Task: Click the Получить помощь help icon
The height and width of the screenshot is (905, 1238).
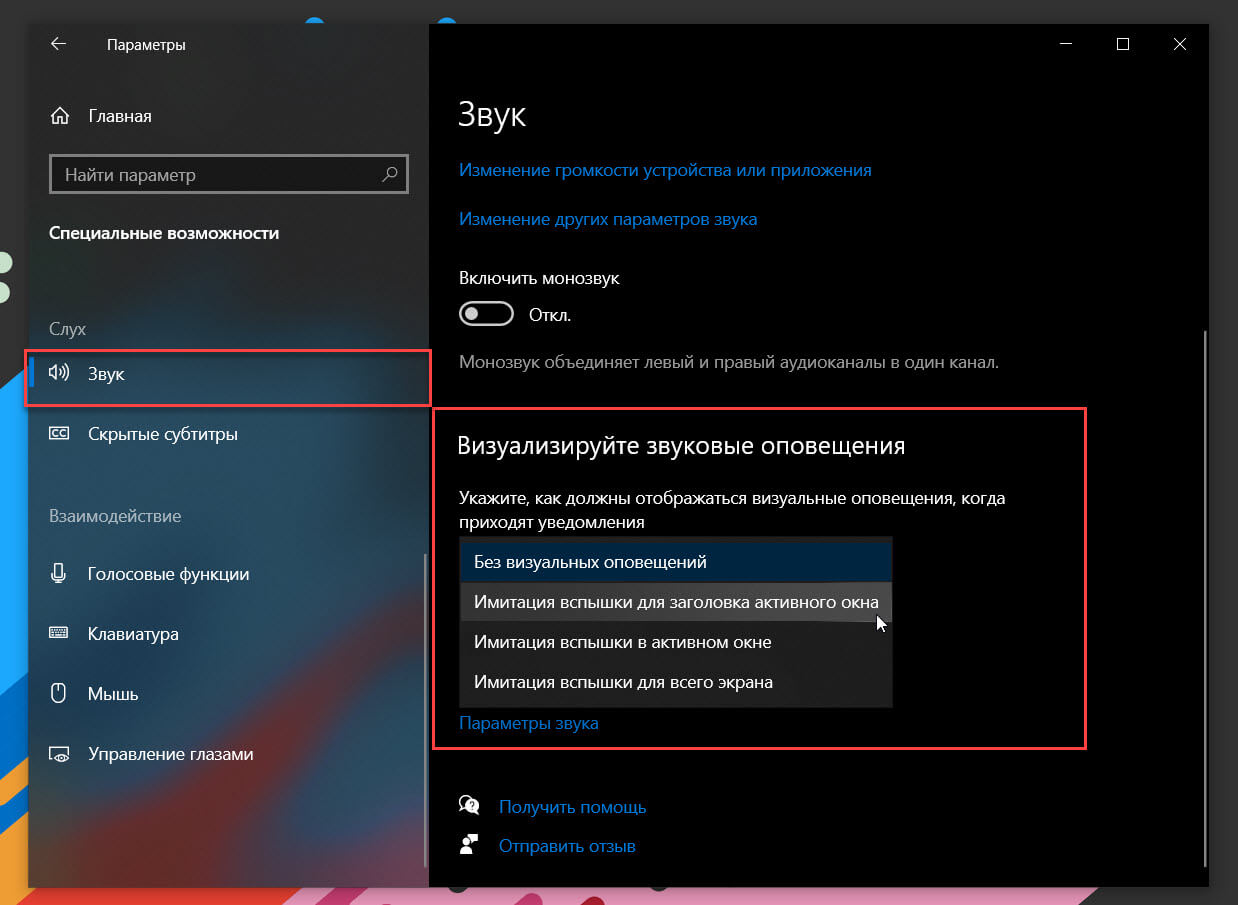Action: pyautogui.click(x=469, y=805)
